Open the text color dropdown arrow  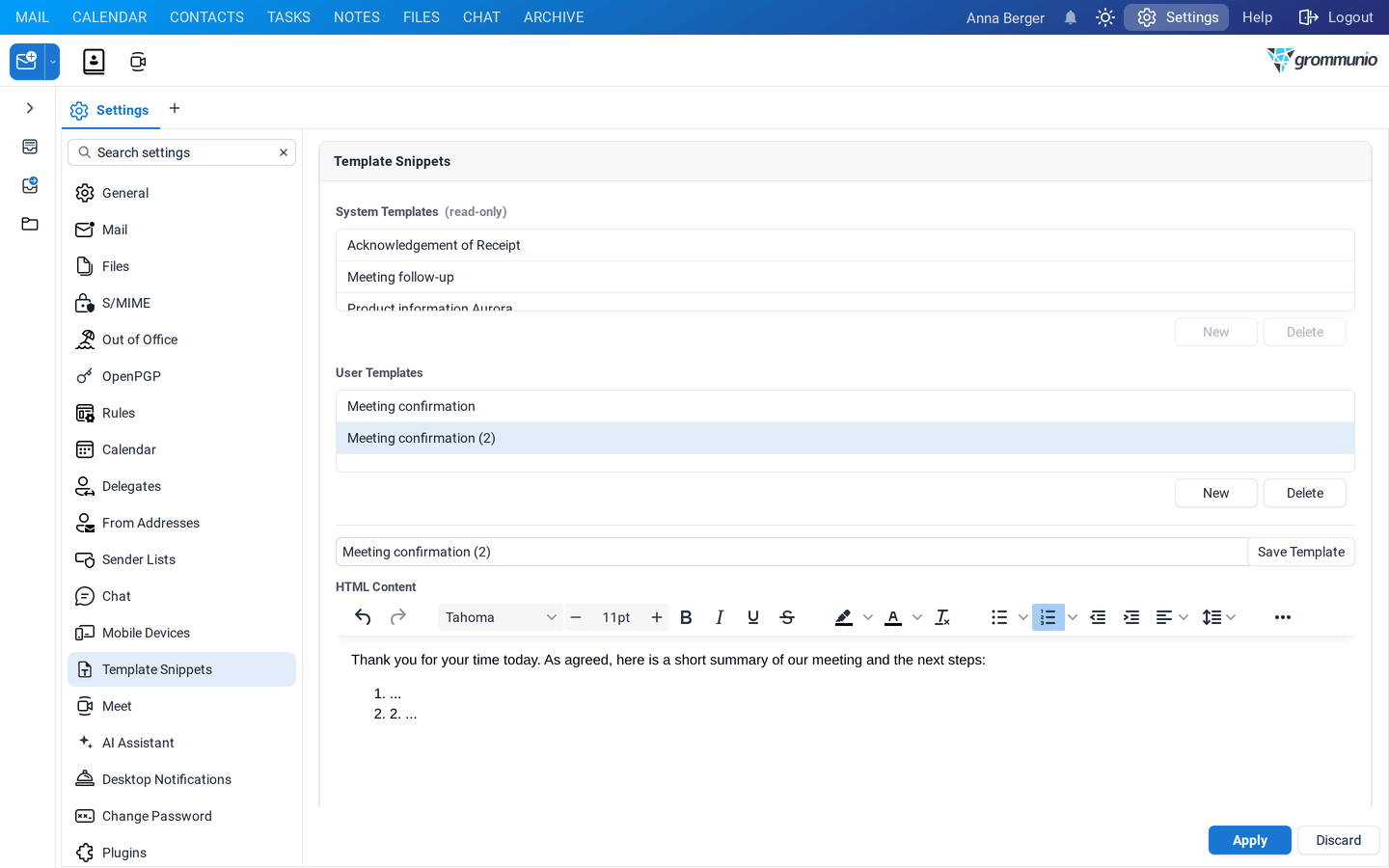[x=917, y=617]
